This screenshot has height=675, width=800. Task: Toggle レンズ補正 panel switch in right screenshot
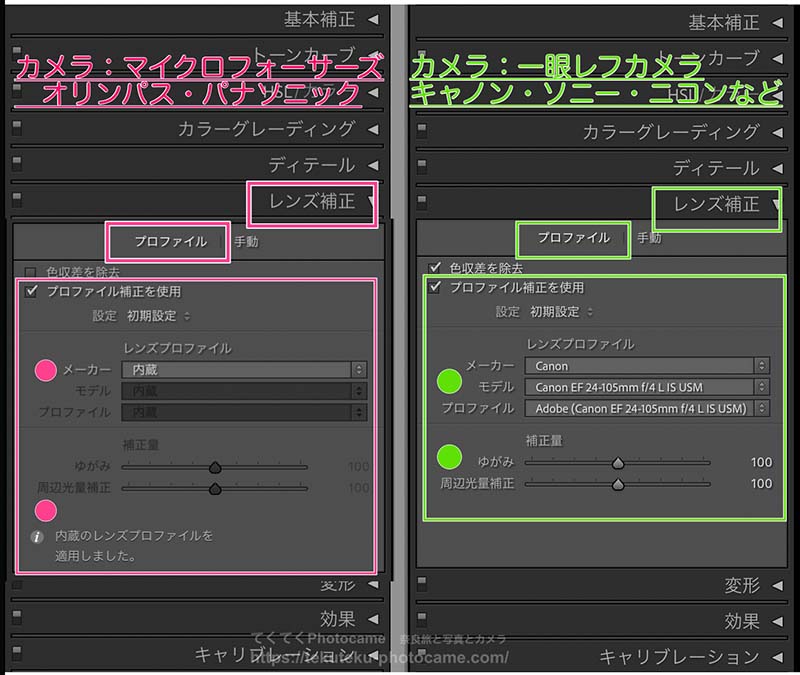click(x=421, y=203)
